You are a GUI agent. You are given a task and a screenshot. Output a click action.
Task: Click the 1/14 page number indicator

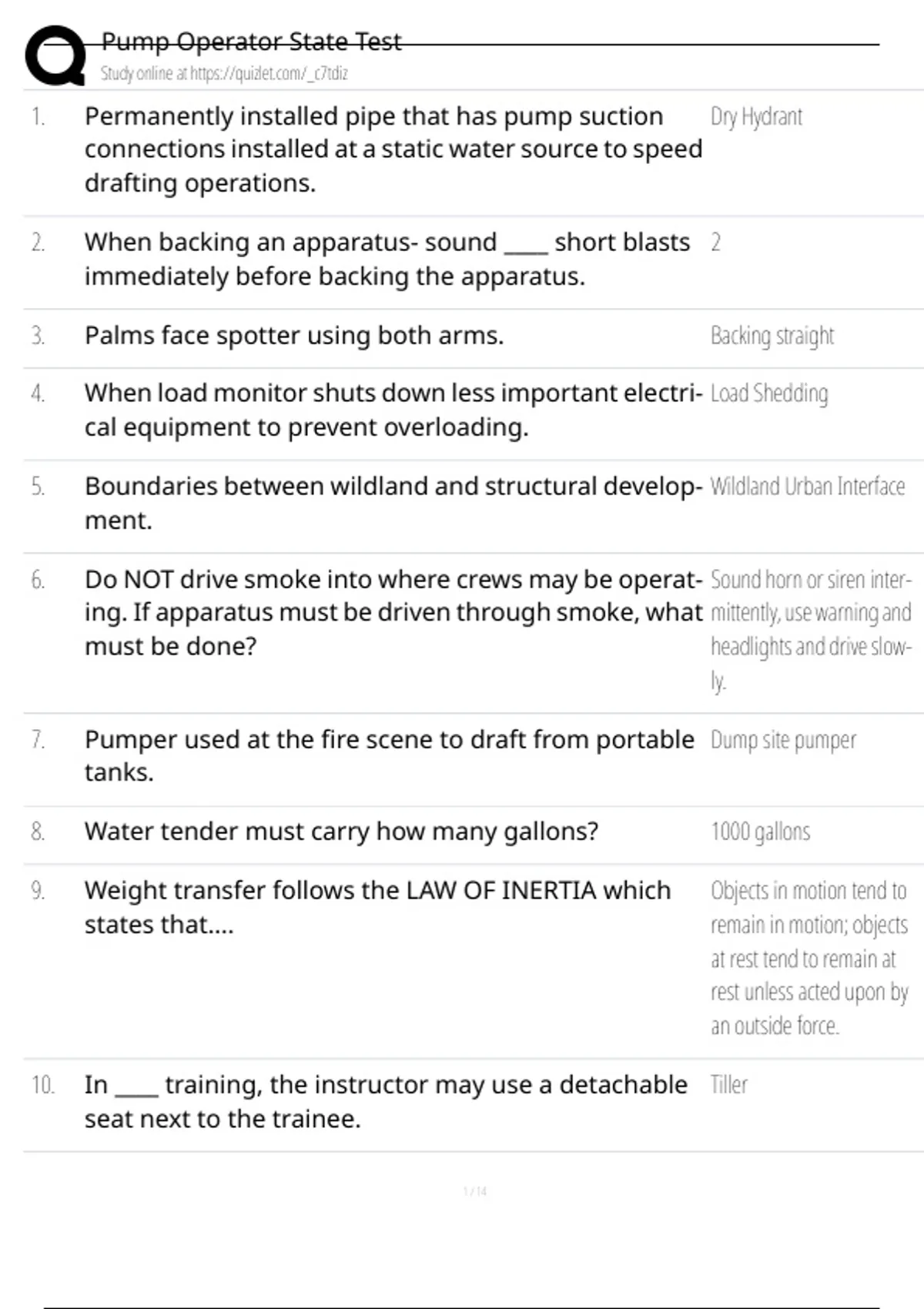click(475, 1192)
